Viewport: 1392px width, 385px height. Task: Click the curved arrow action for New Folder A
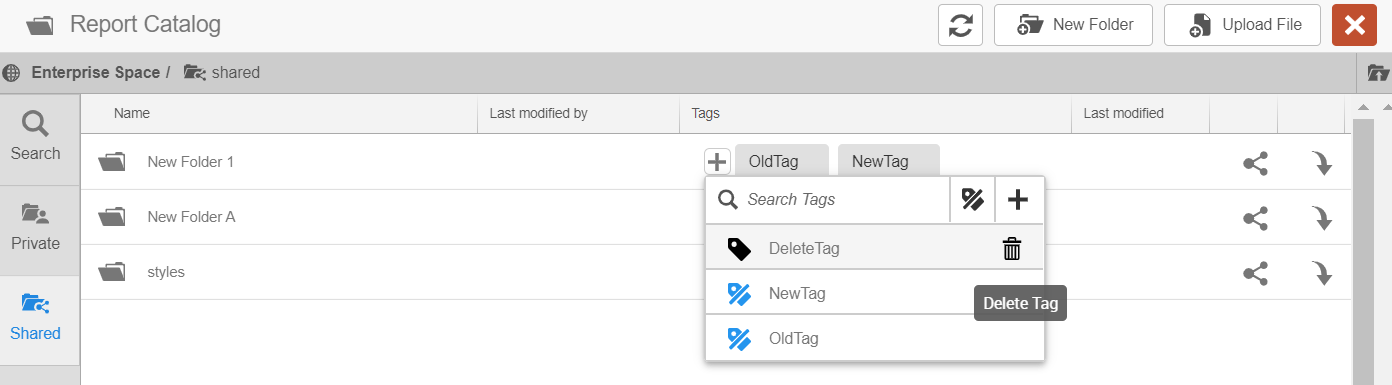[1322, 219]
